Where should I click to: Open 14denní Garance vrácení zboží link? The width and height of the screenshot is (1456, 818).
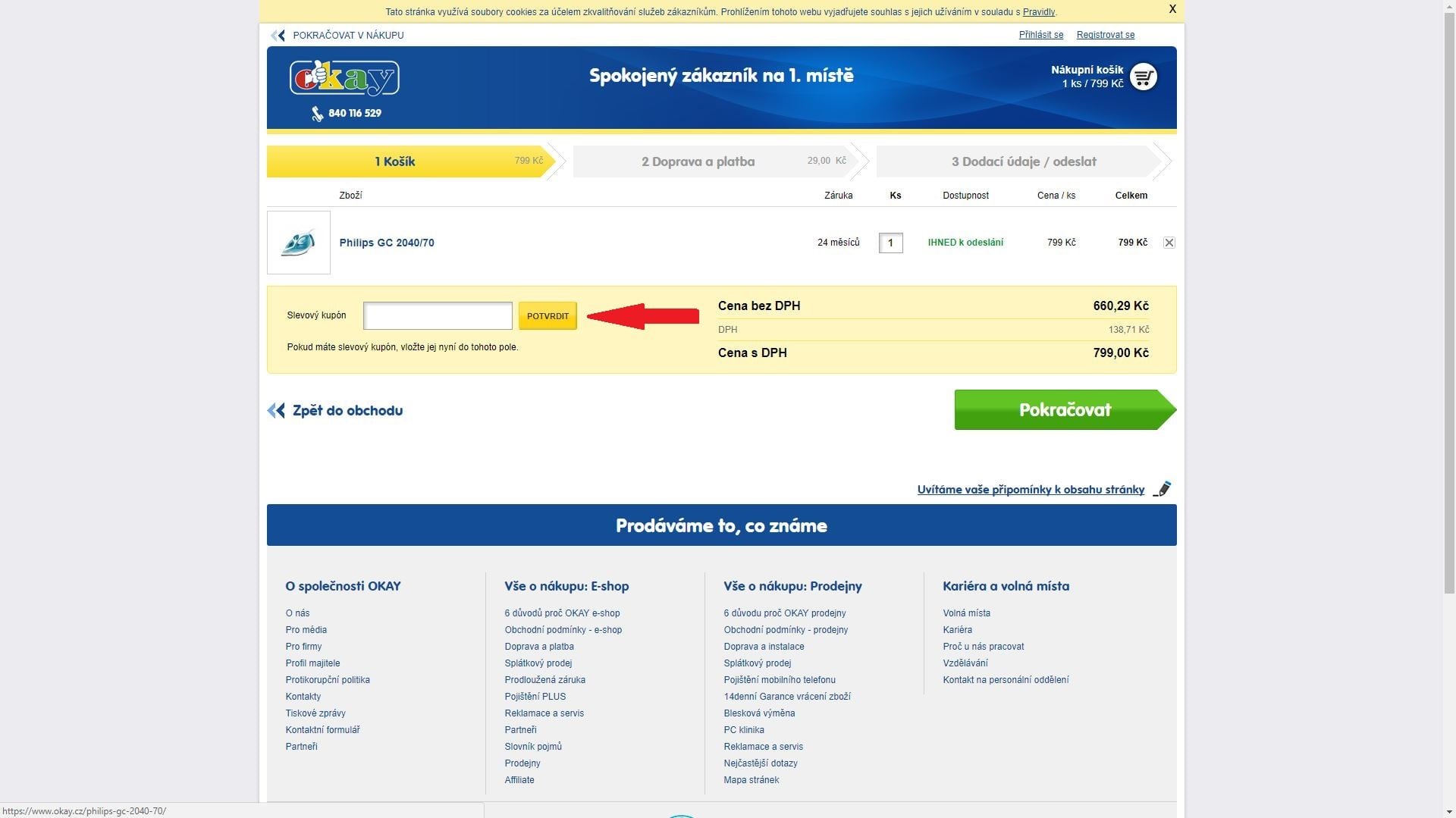tap(787, 697)
